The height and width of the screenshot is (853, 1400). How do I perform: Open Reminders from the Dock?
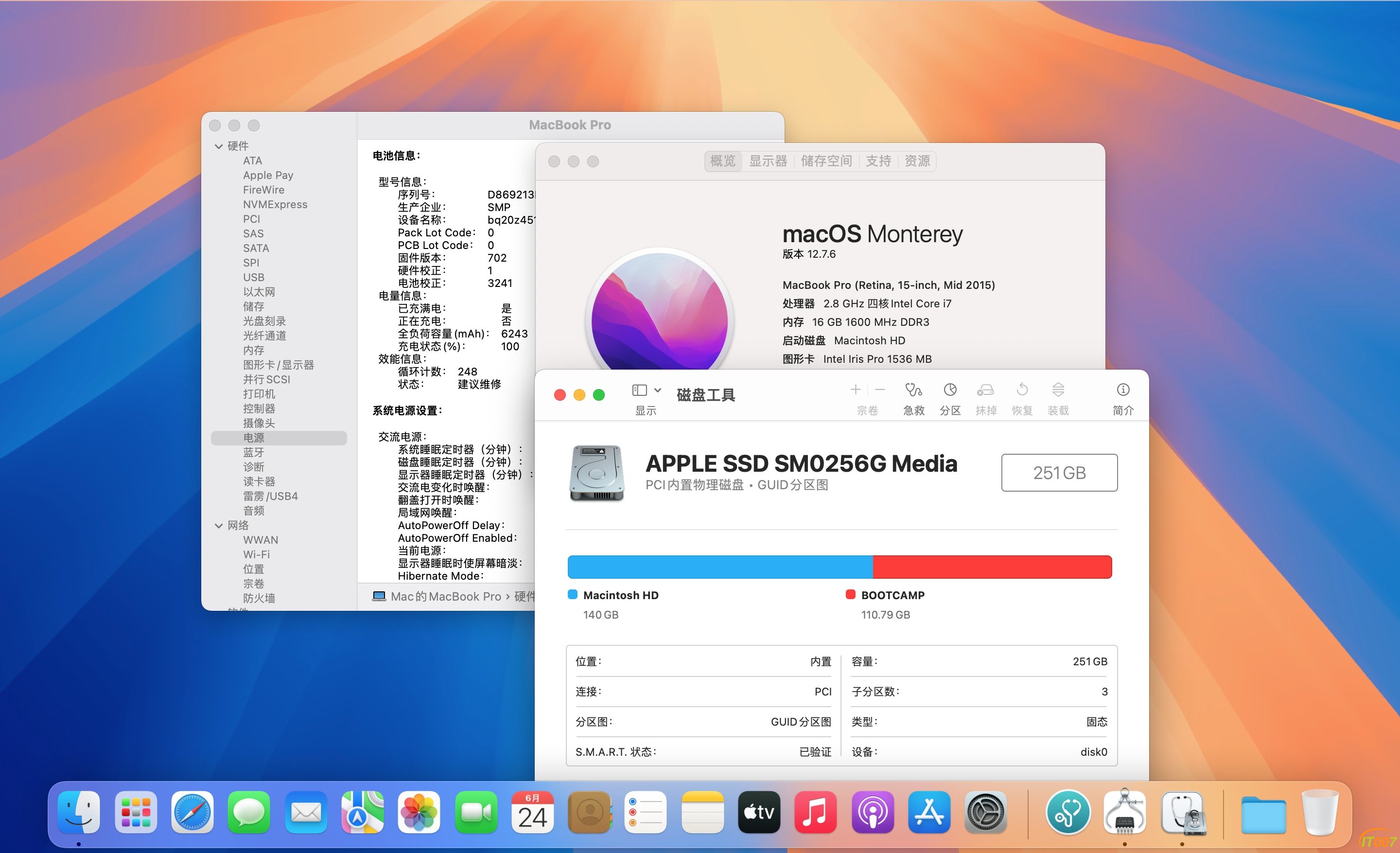[646, 812]
